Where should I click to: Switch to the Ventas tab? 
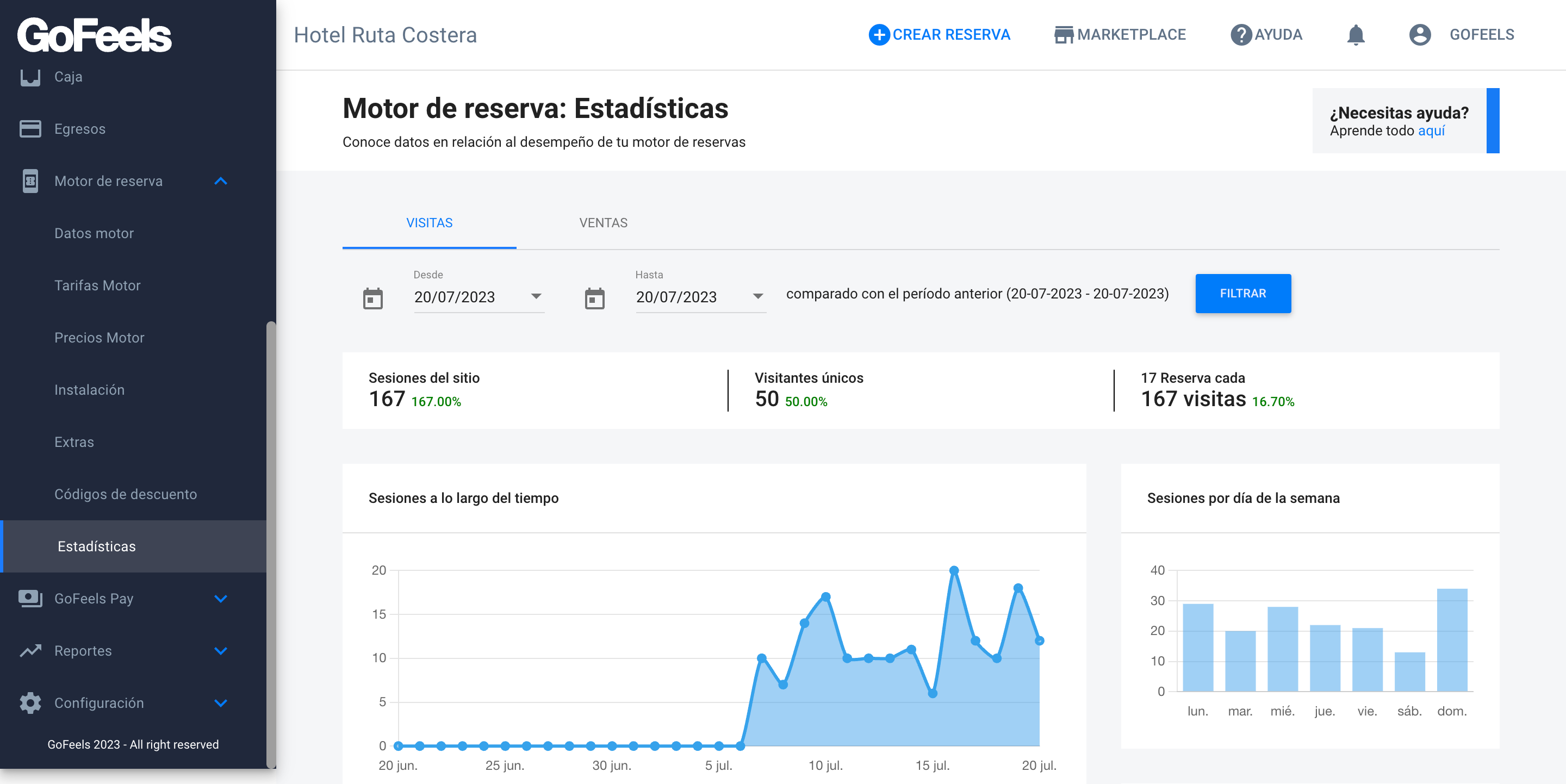(603, 223)
